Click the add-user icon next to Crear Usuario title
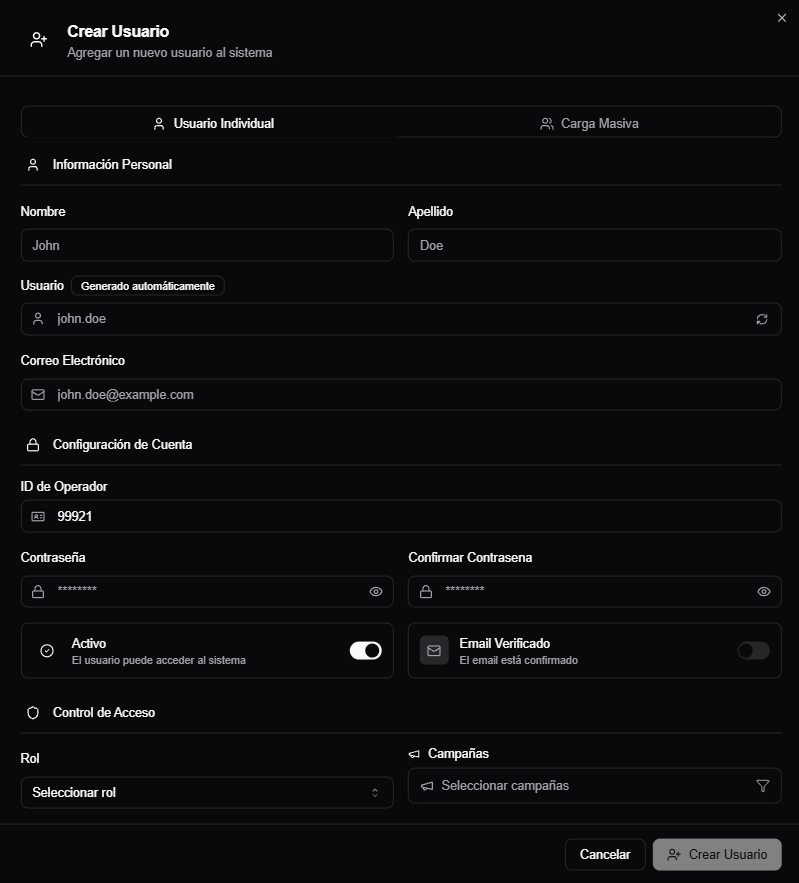Viewport: 799px width, 883px height. tap(38, 39)
